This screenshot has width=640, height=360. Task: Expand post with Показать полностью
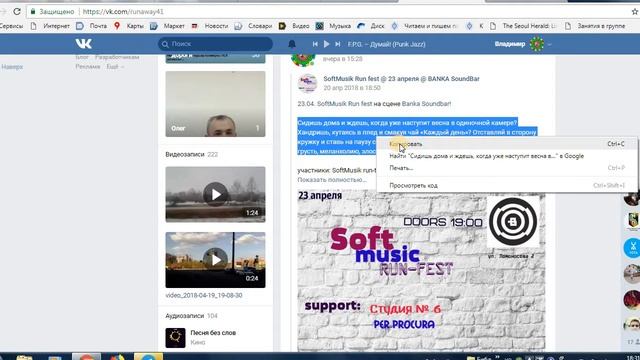click(332, 180)
